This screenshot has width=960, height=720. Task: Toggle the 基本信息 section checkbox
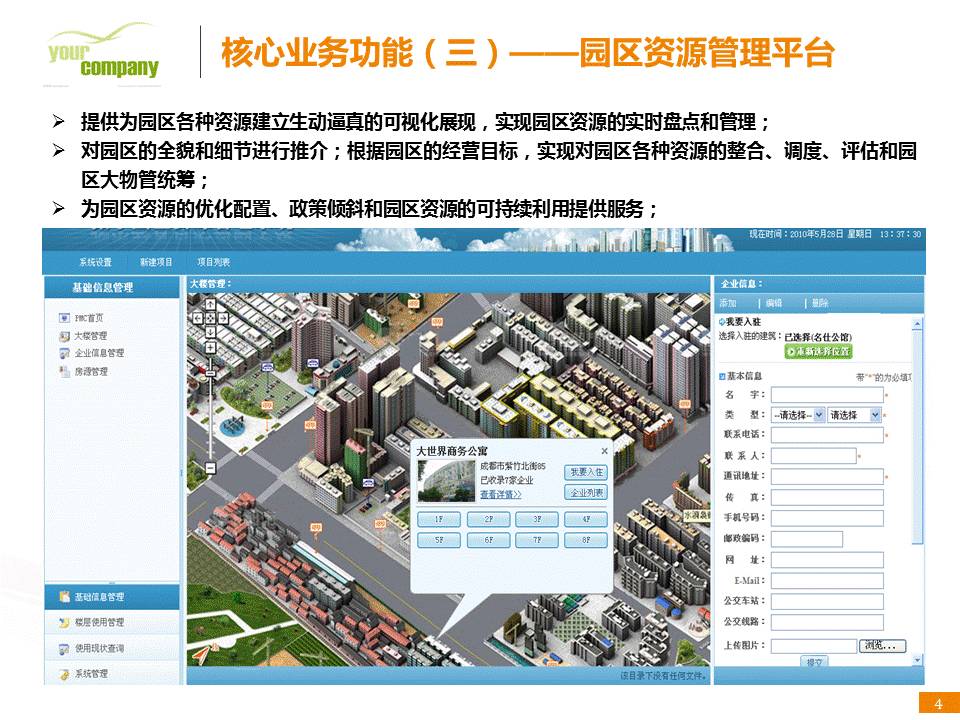(x=723, y=376)
